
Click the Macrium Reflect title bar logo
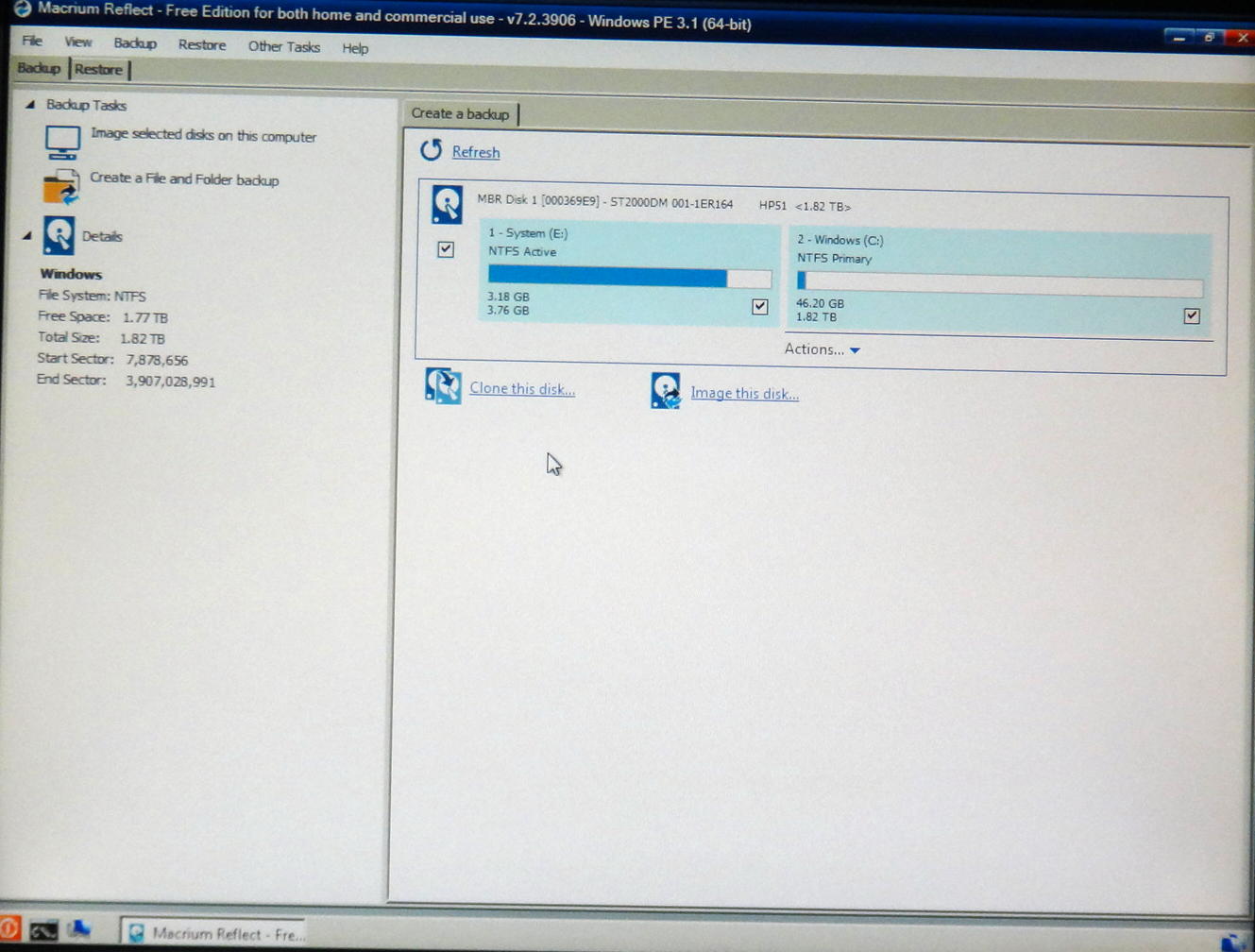pos(22,8)
